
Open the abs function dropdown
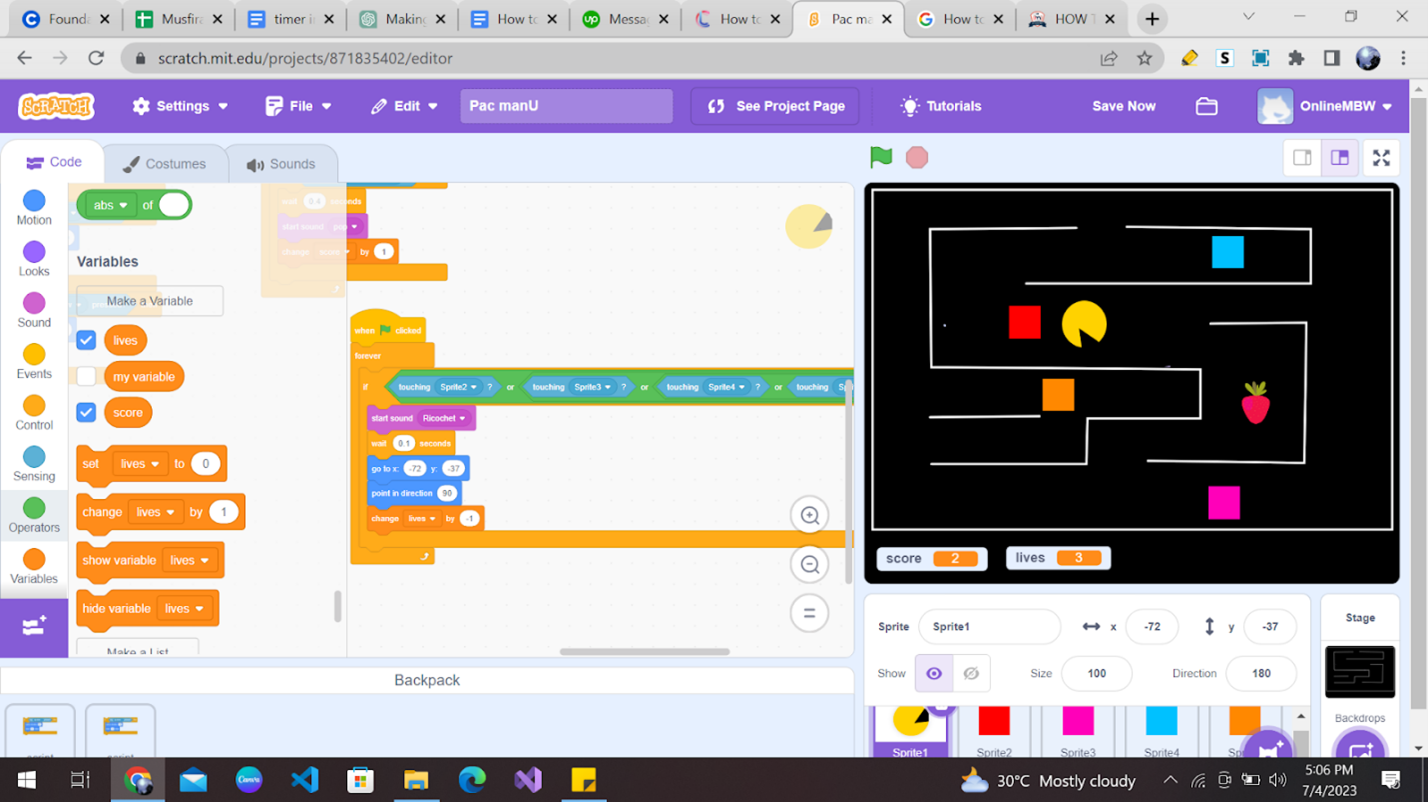tap(111, 205)
